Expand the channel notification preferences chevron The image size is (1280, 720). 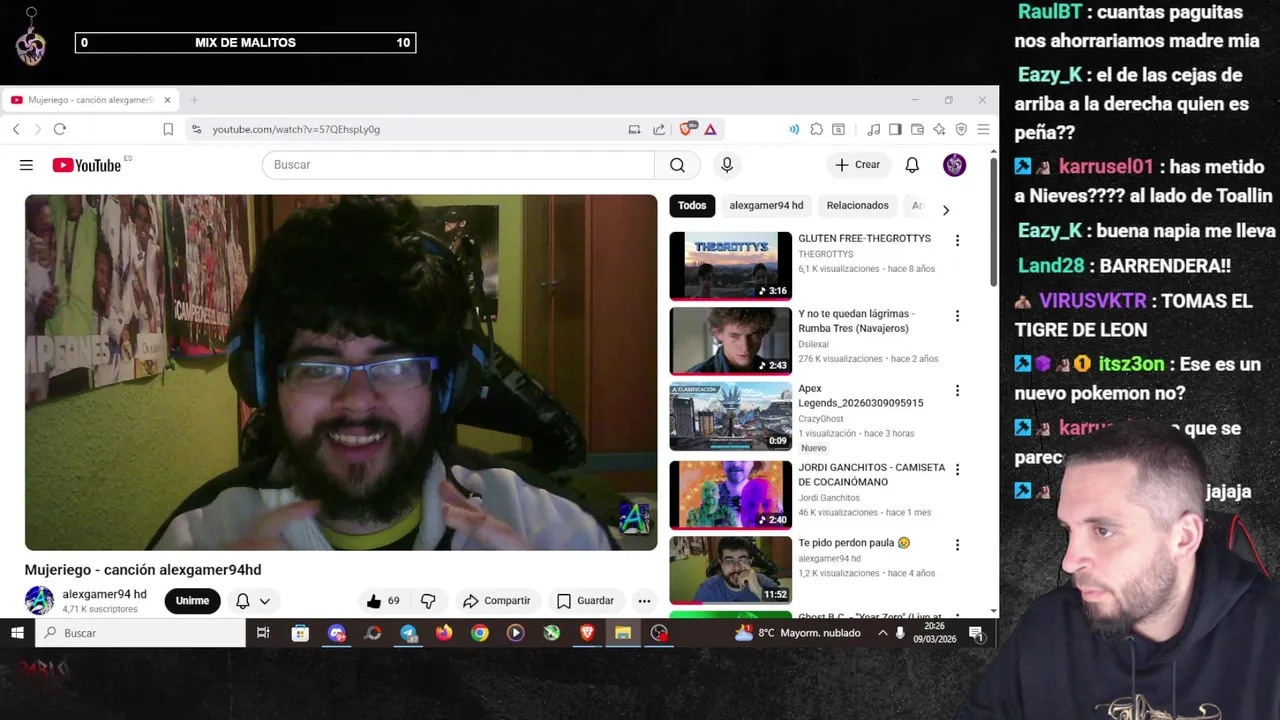tap(265, 601)
